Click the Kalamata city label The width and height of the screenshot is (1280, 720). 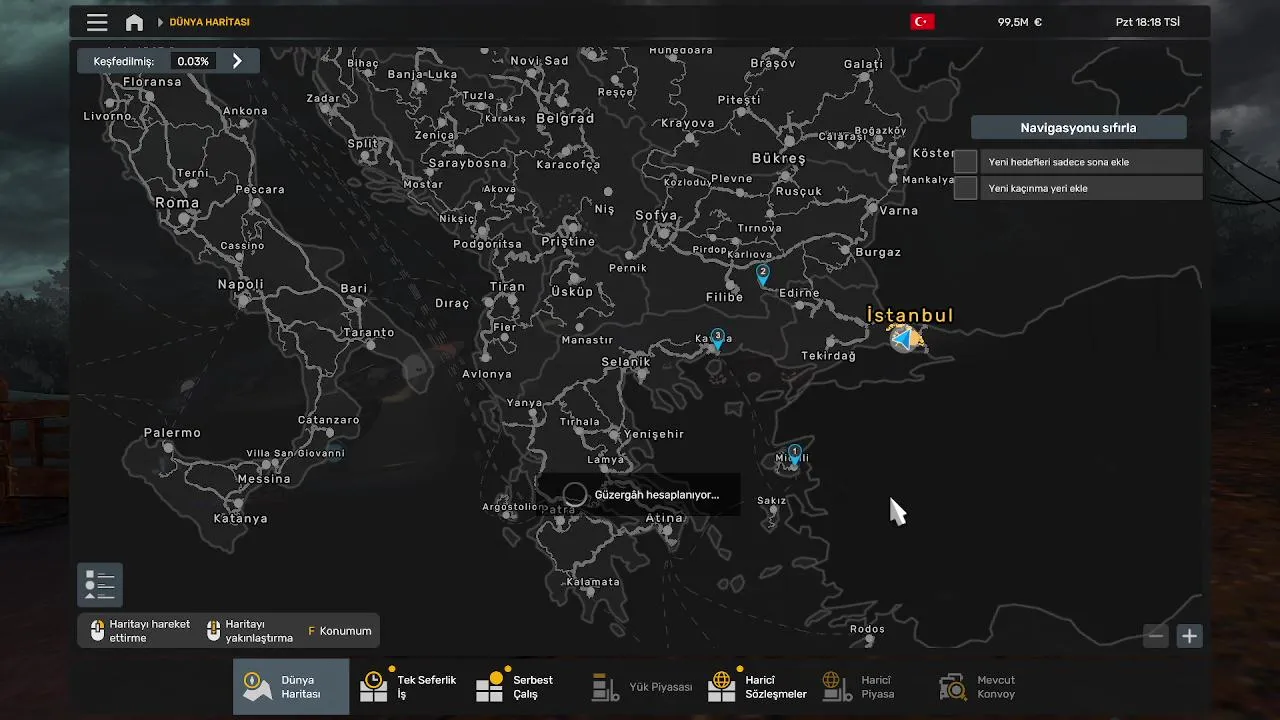coord(593,582)
